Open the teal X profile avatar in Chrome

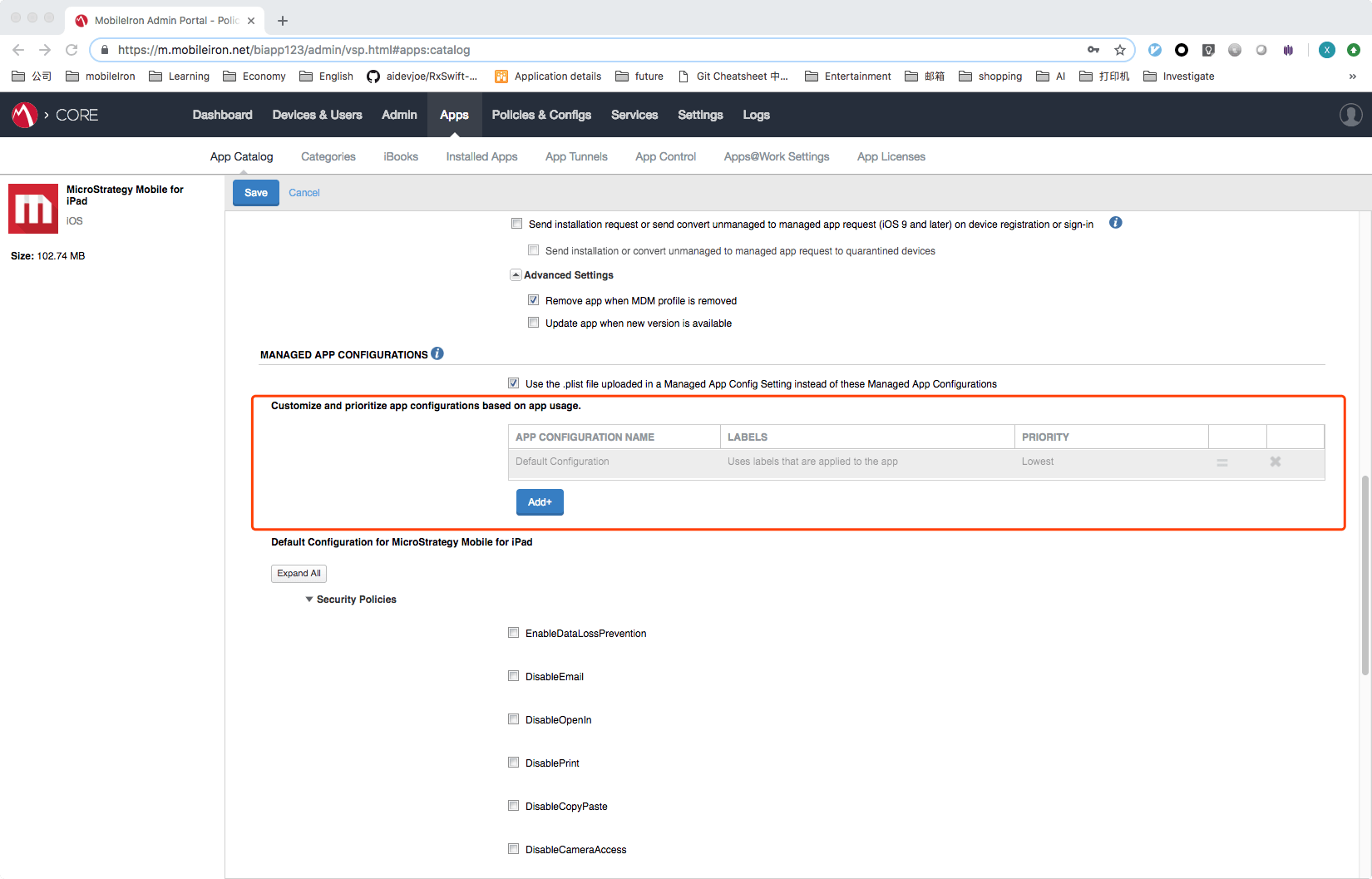tap(1327, 50)
